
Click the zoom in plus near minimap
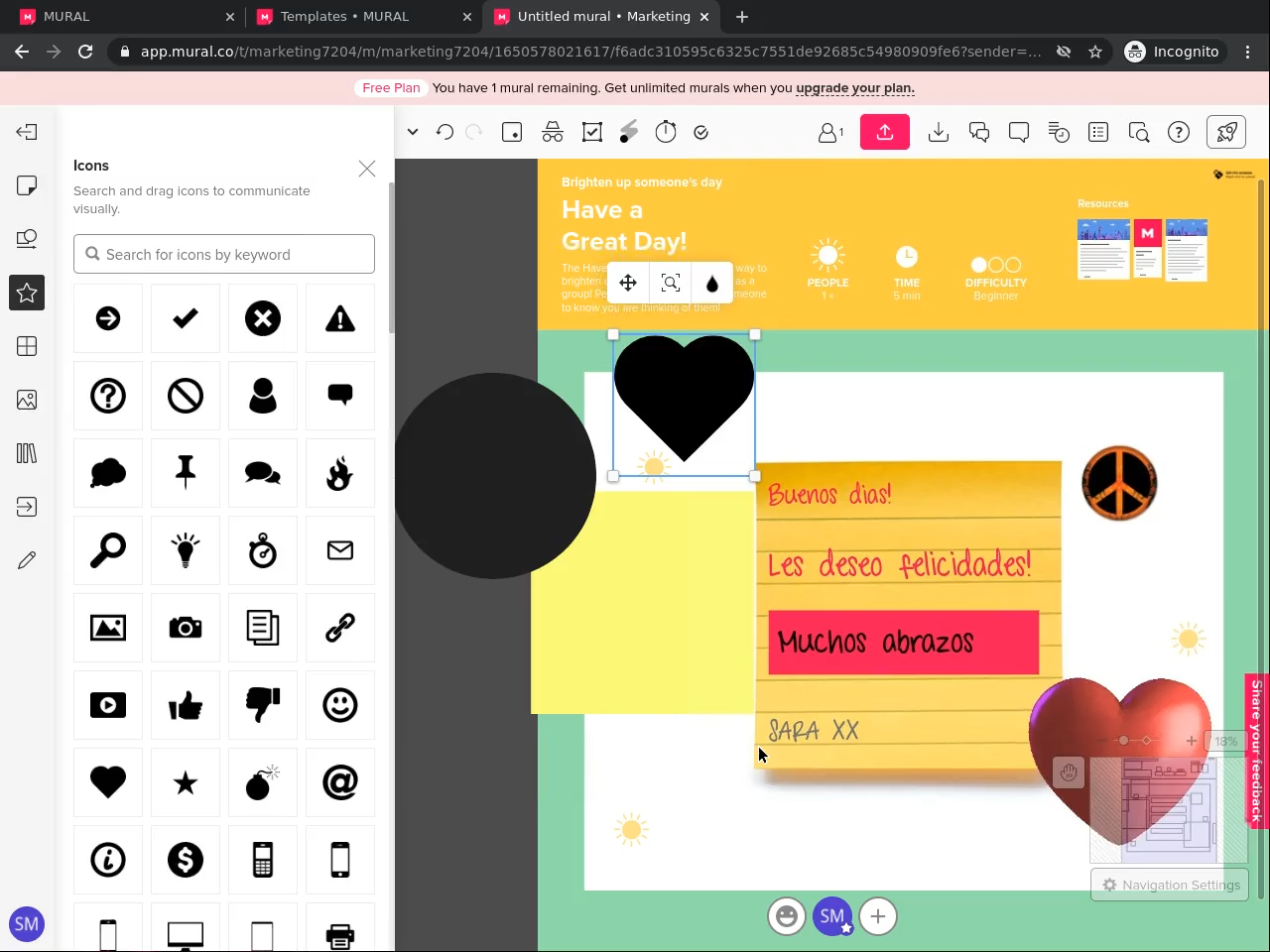(x=1192, y=741)
